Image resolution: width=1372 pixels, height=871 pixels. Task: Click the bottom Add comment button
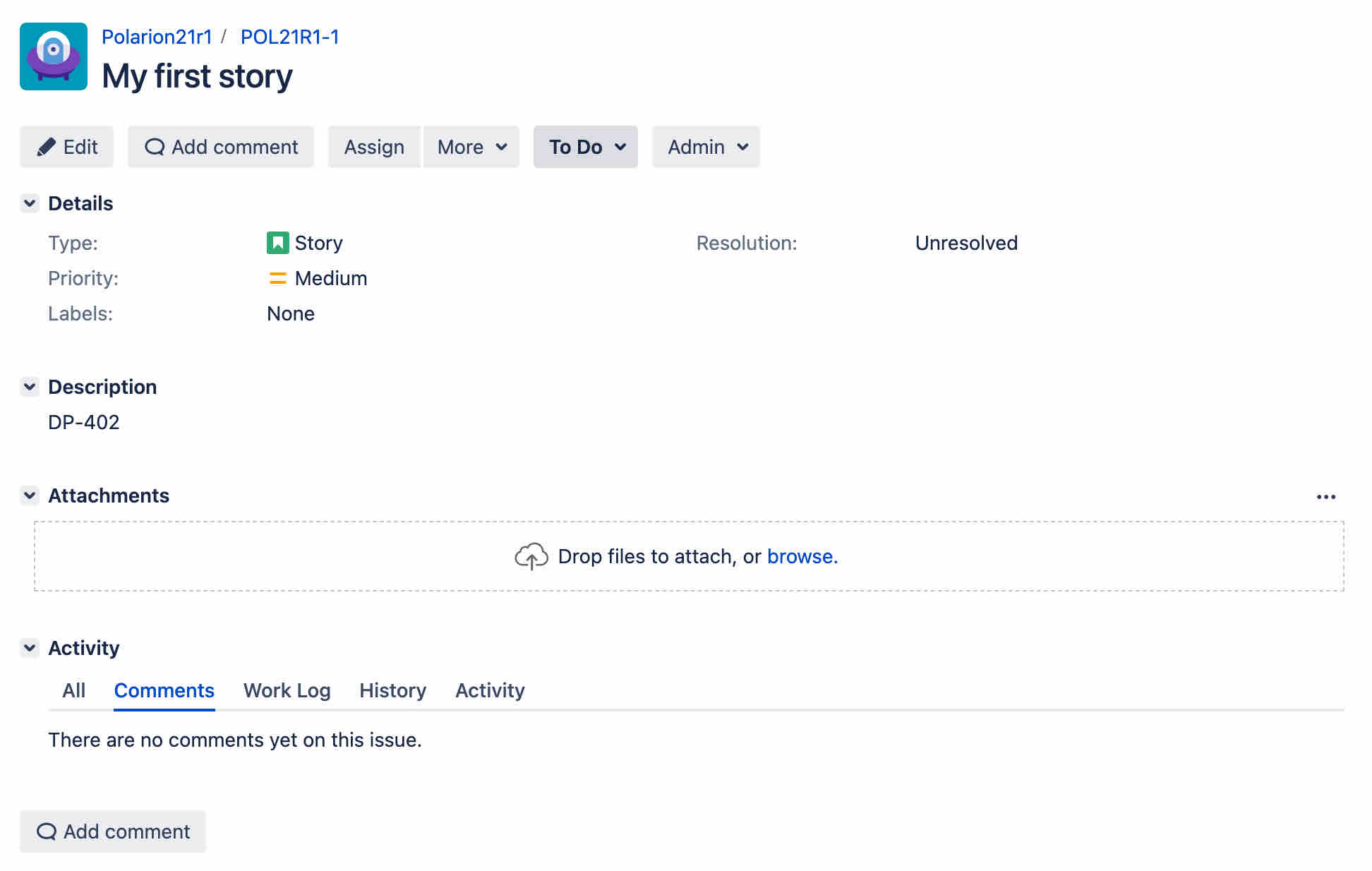(113, 831)
